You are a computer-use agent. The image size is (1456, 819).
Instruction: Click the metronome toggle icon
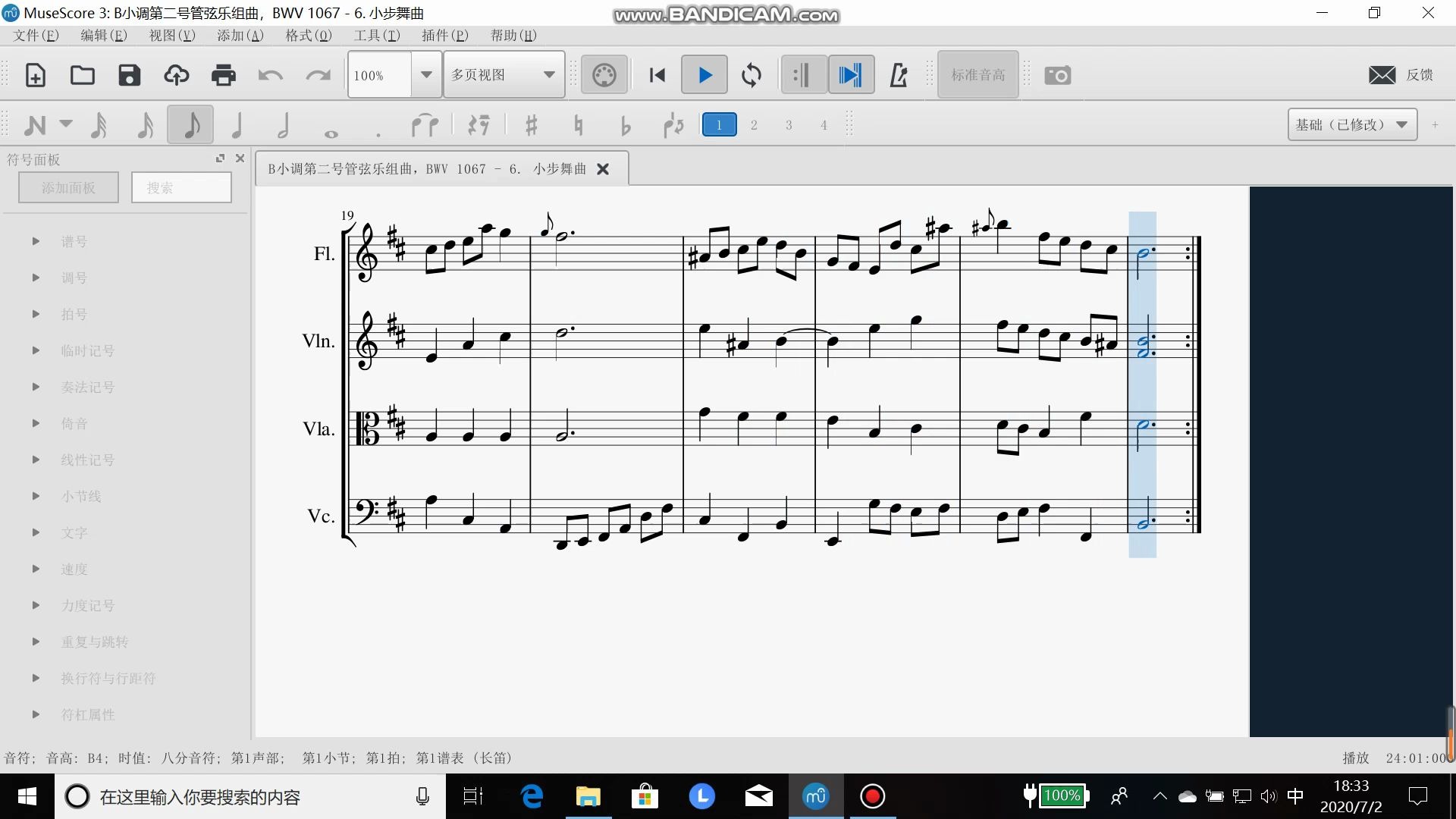[x=898, y=75]
